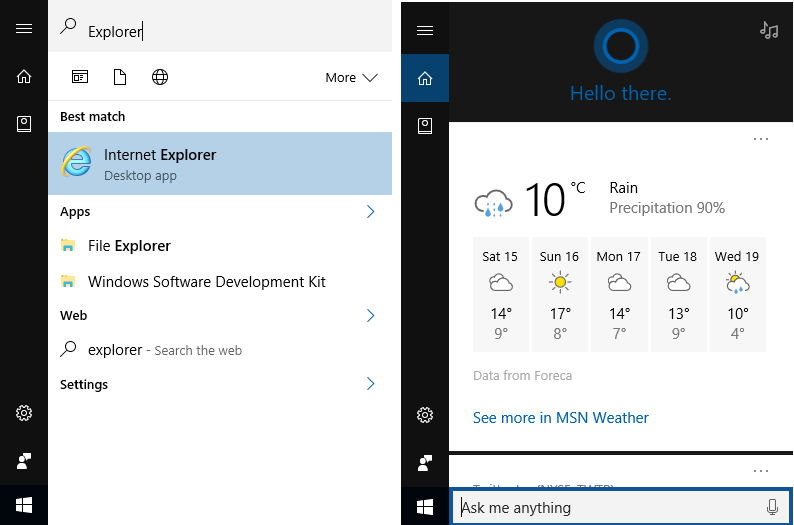Click Data from Foreca text

[522, 376]
